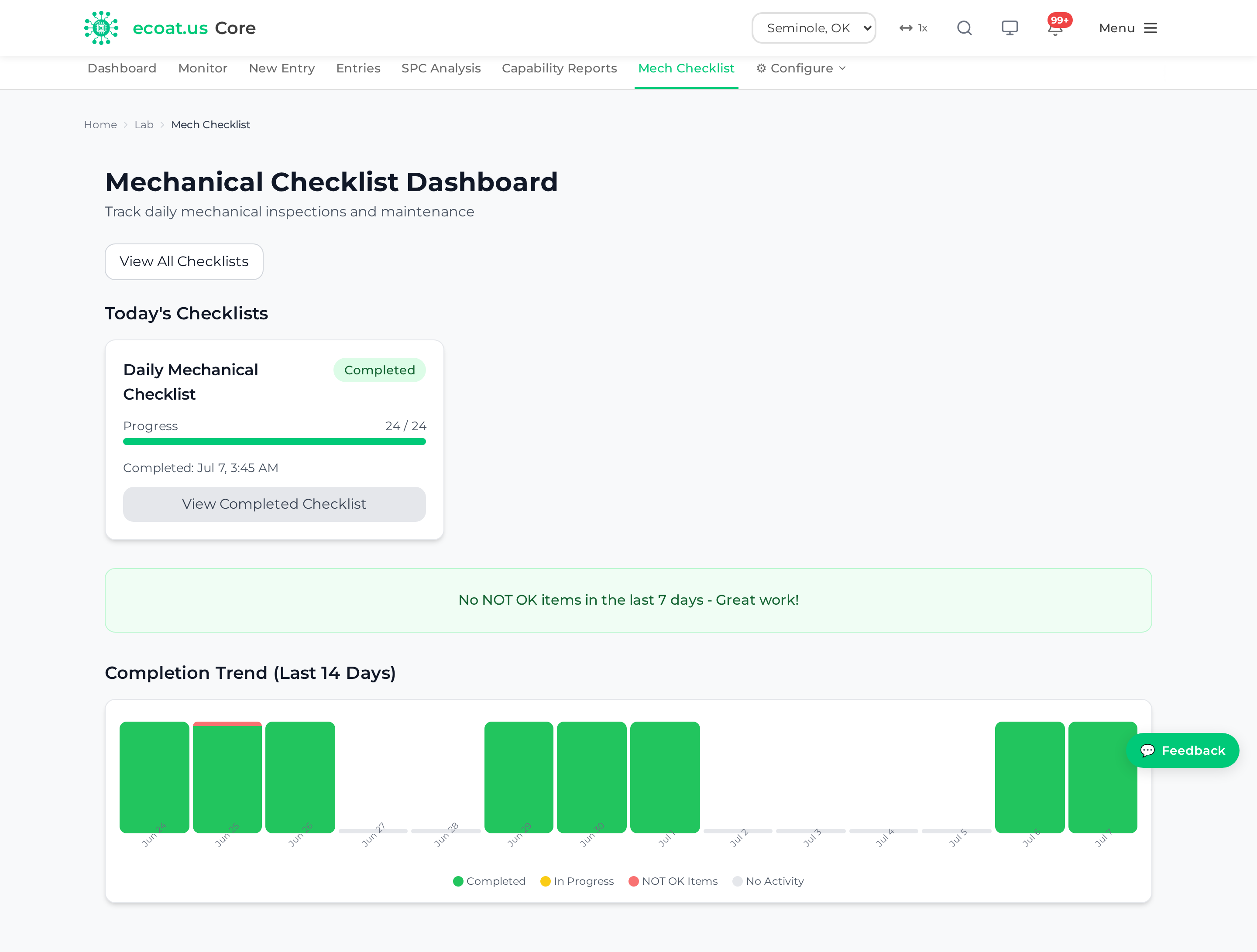This screenshot has height=952, width=1257.
Task: Click the Jun 26 completion bar
Action: coord(300,777)
